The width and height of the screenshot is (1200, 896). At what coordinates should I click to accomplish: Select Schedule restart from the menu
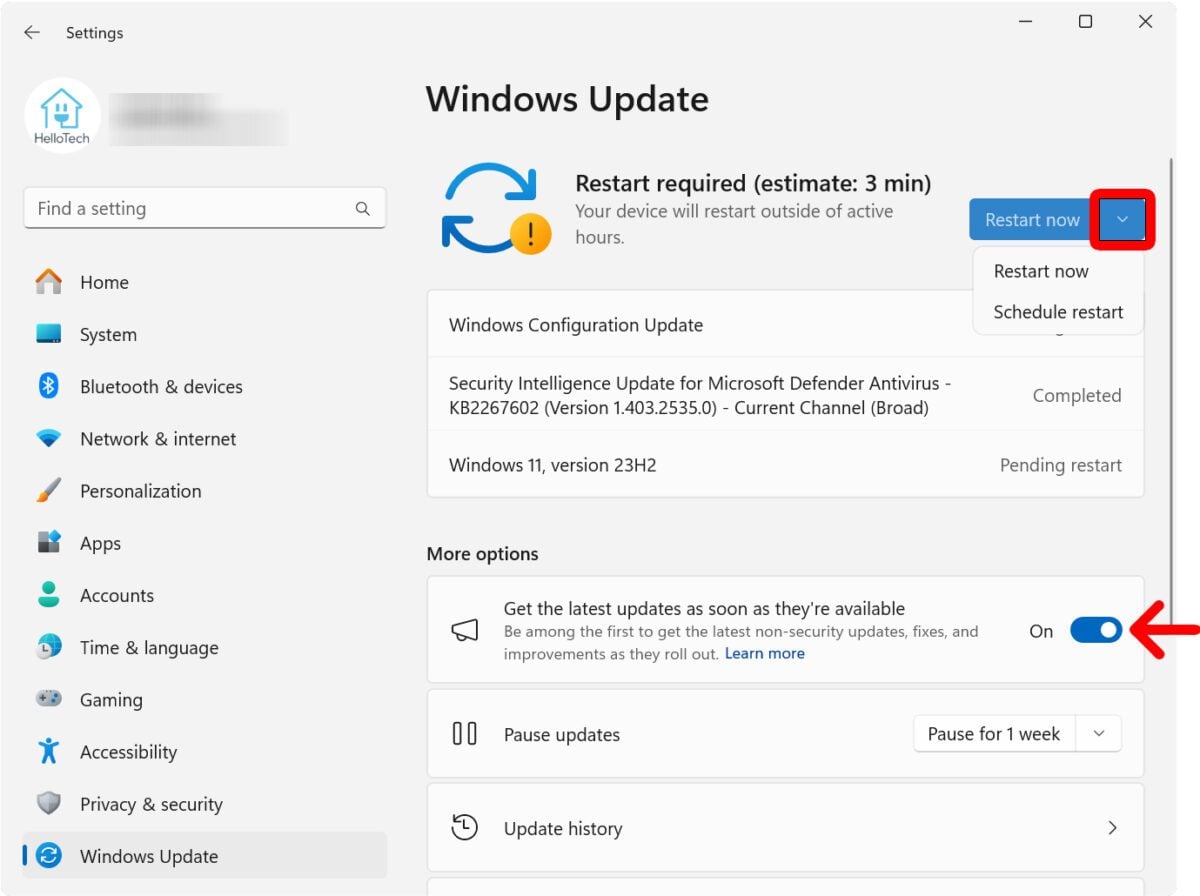pos(1057,312)
